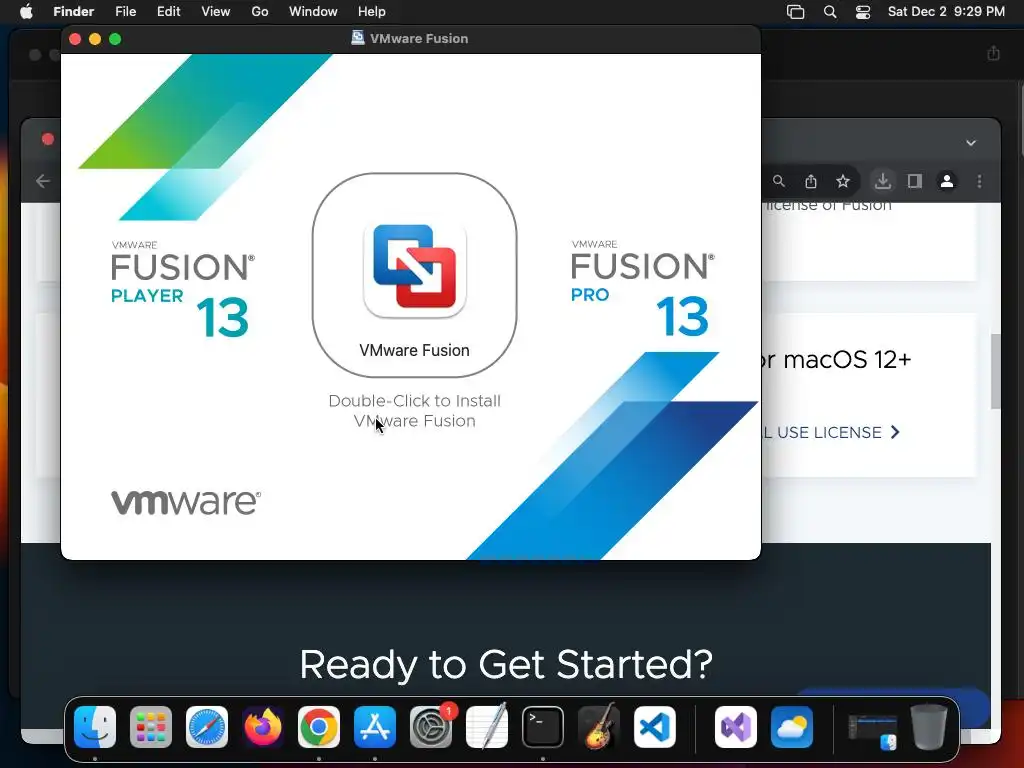Open the Go menu
This screenshot has height=768, width=1024.
260,12
